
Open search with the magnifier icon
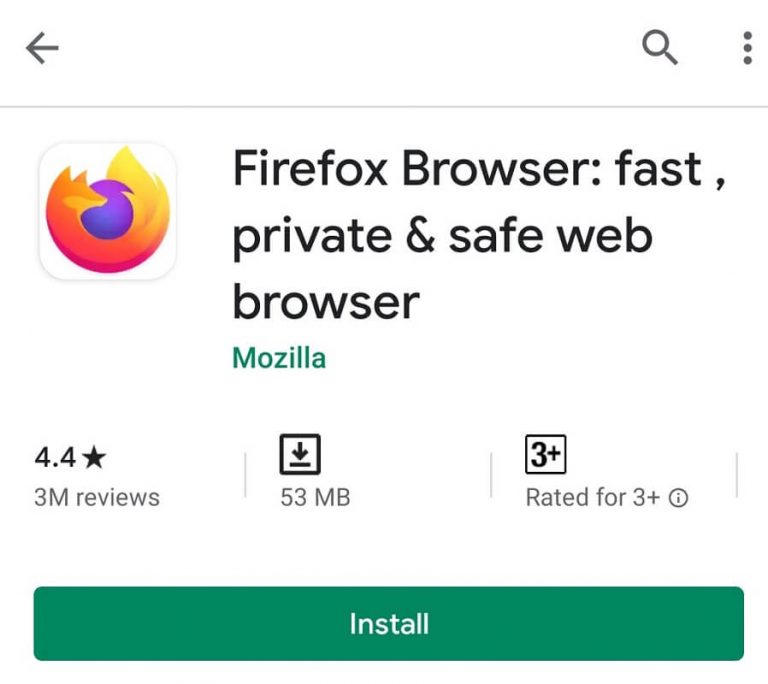660,47
